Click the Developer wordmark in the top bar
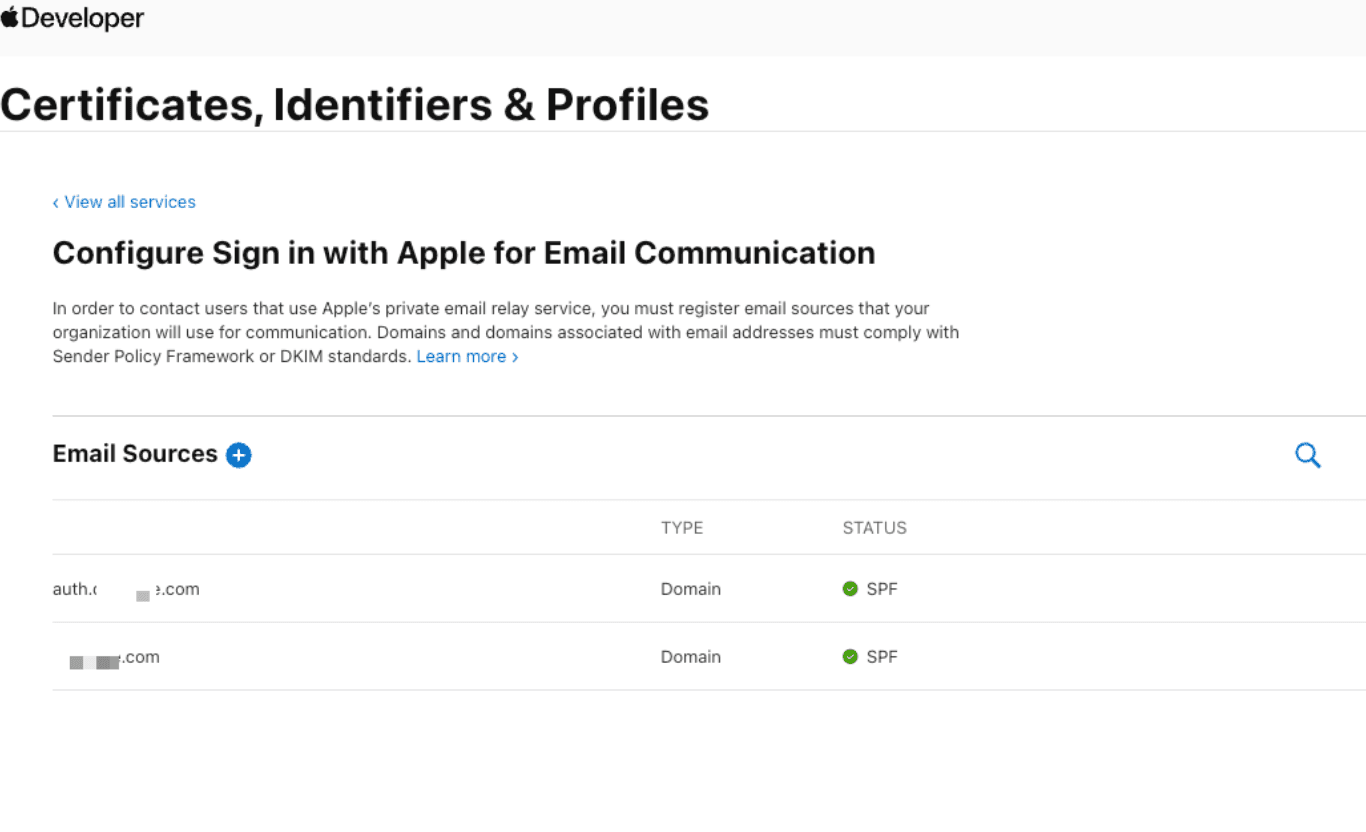The width and height of the screenshot is (1366, 832). [x=82, y=17]
